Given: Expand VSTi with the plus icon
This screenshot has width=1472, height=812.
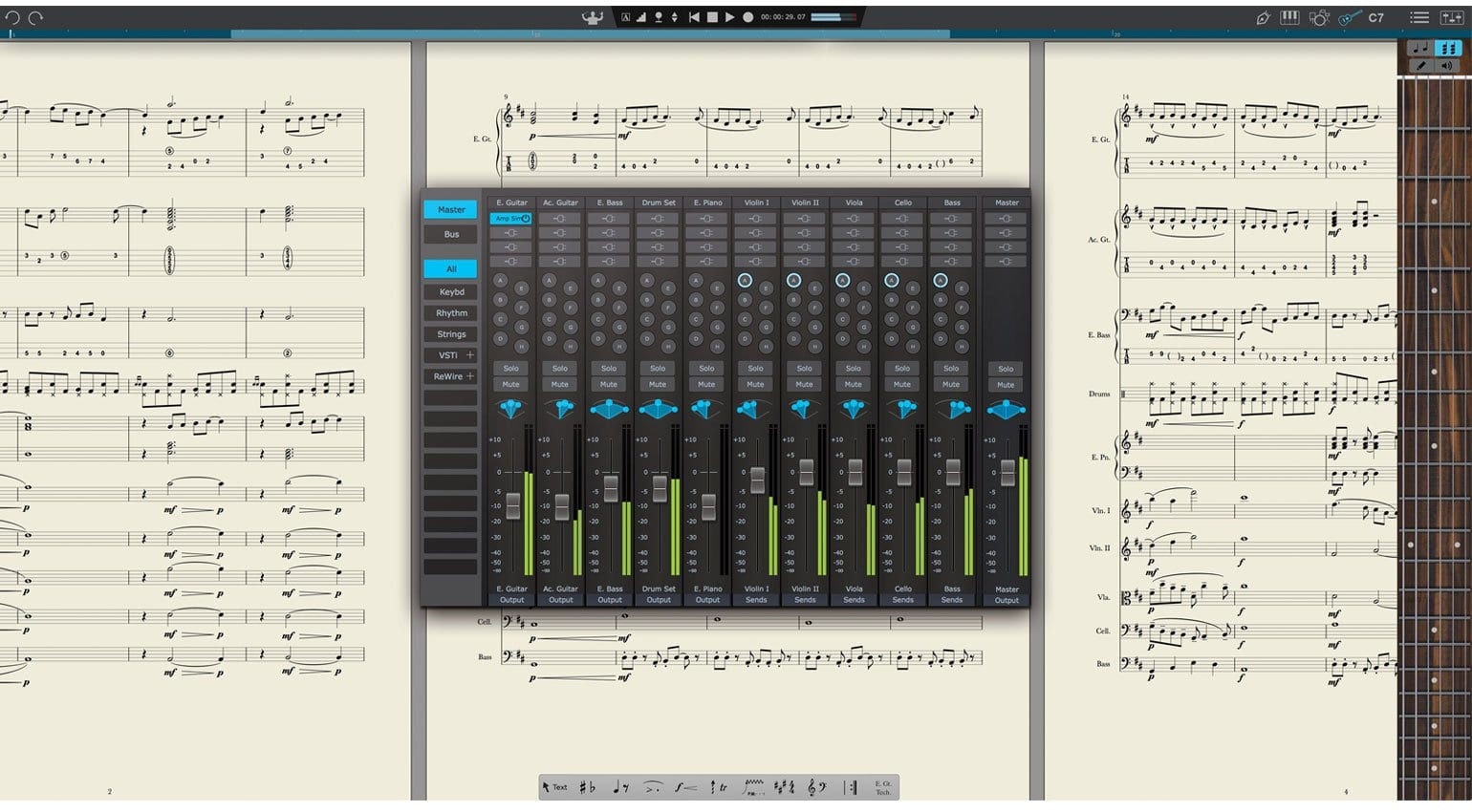Looking at the screenshot, I should pyautogui.click(x=469, y=355).
